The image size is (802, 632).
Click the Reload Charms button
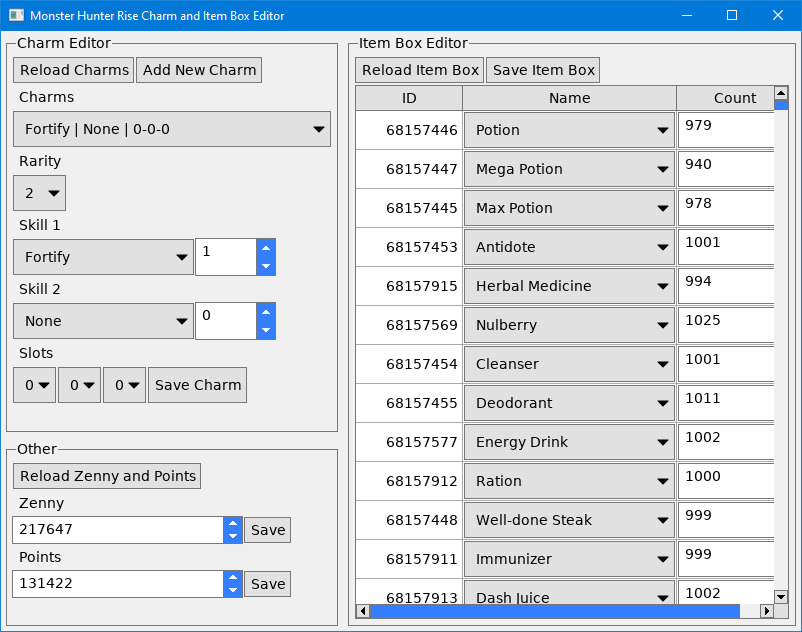[x=74, y=70]
